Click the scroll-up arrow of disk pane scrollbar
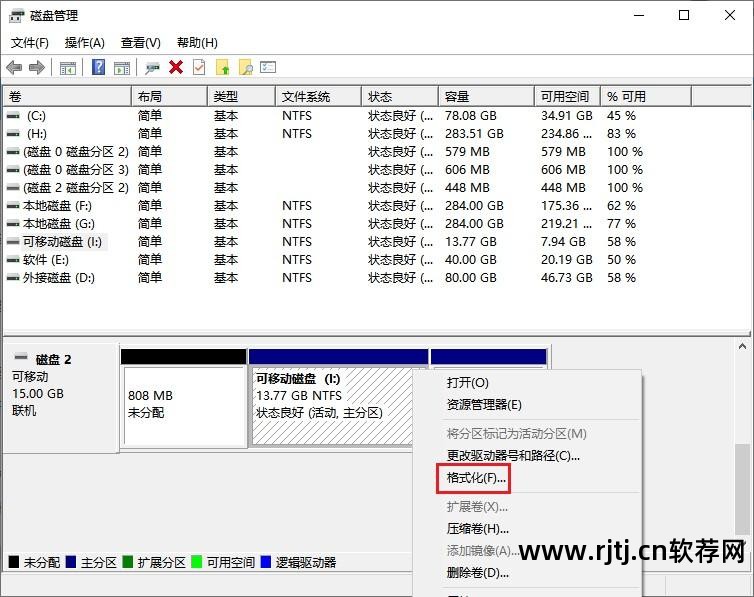The height and width of the screenshot is (597, 754). point(742,347)
